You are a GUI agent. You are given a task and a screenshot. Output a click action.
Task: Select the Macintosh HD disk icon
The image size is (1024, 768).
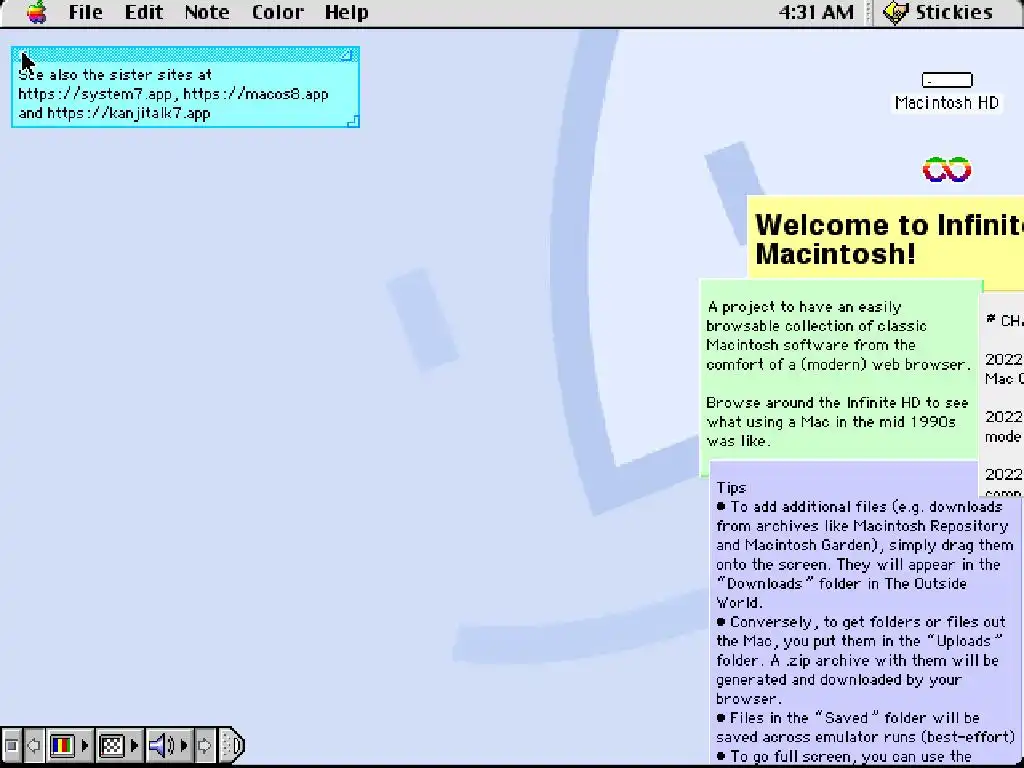point(947,80)
